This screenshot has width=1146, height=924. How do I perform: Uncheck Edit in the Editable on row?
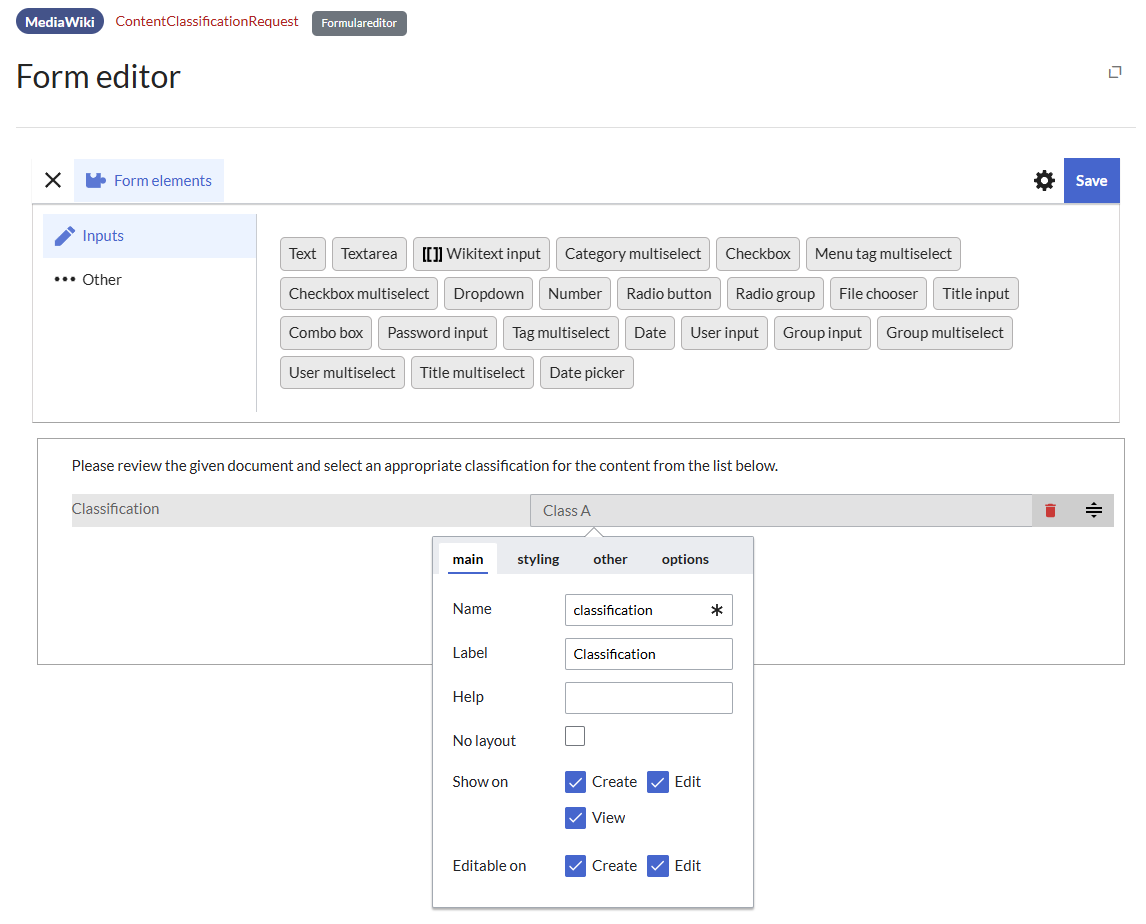coord(657,866)
